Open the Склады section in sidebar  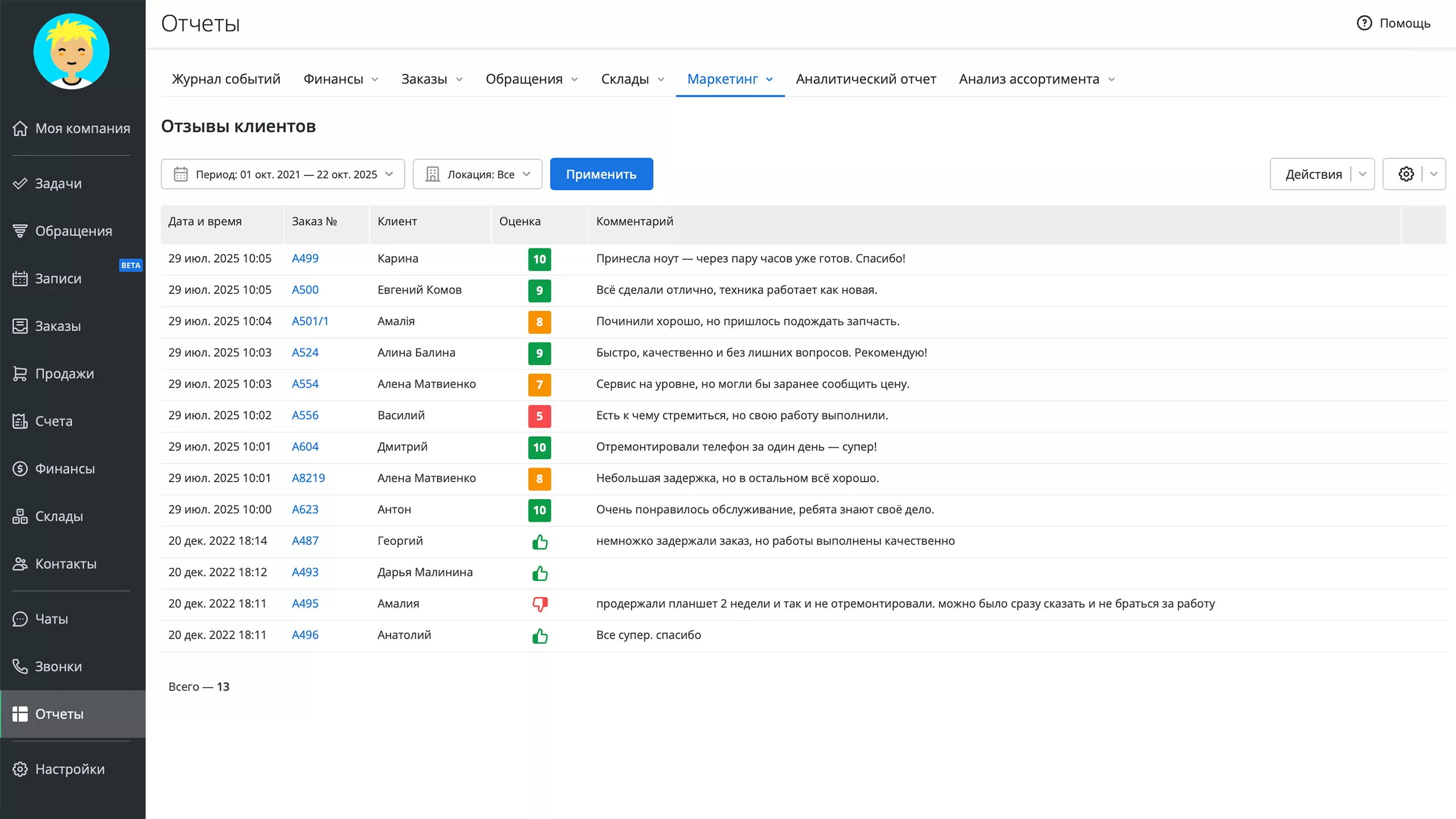click(59, 516)
